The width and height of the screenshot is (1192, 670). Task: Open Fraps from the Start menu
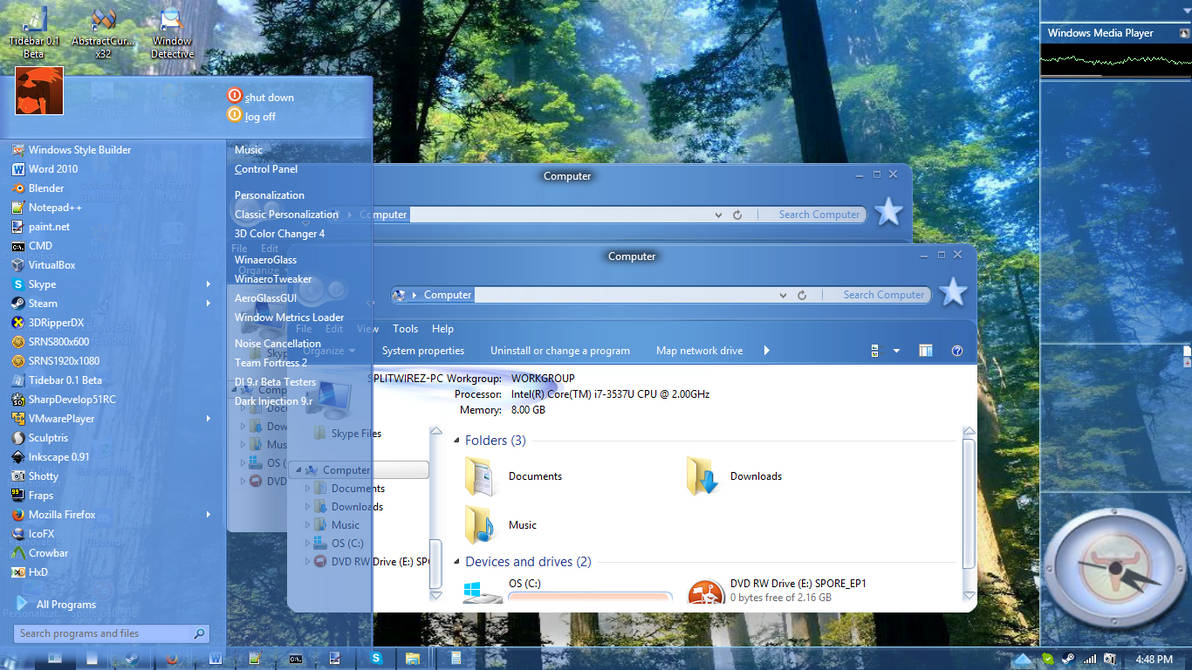coord(33,495)
